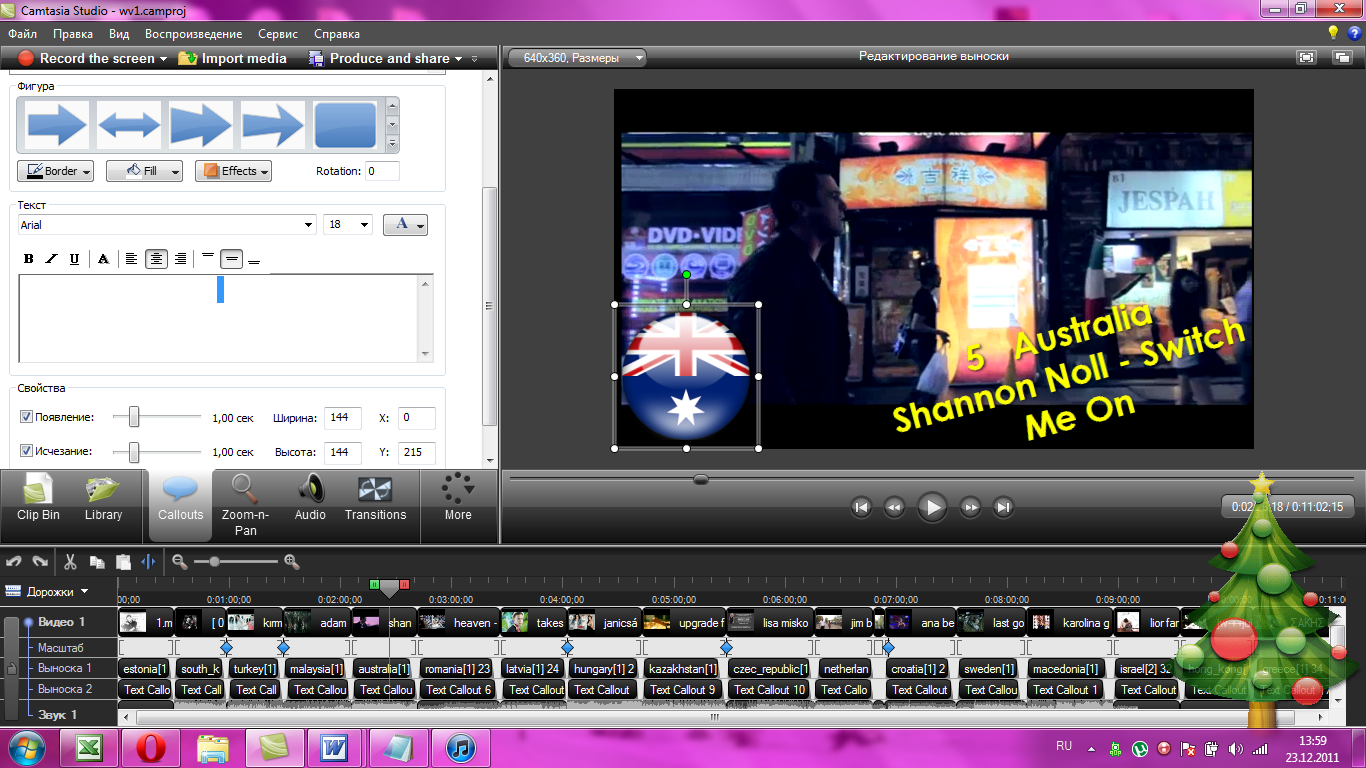The width and height of the screenshot is (1366, 768).
Task: Open the Вид menu
Action: coord(119,34)
